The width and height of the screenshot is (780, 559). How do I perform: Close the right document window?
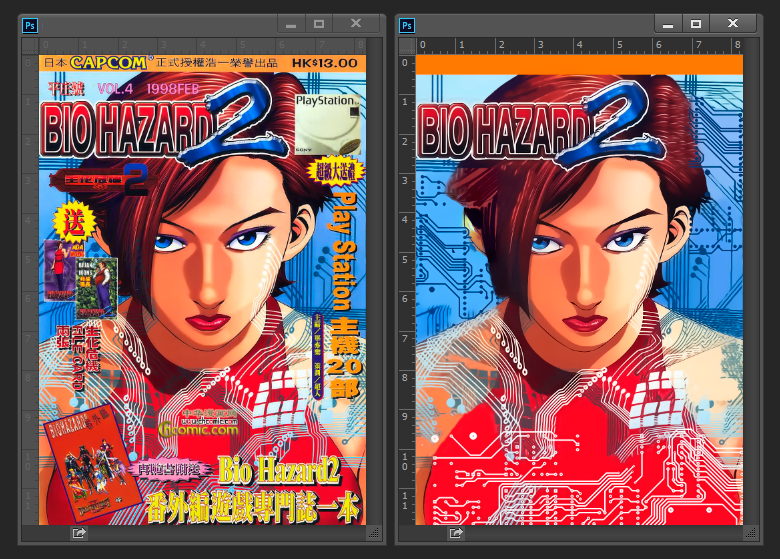[733, 23]
